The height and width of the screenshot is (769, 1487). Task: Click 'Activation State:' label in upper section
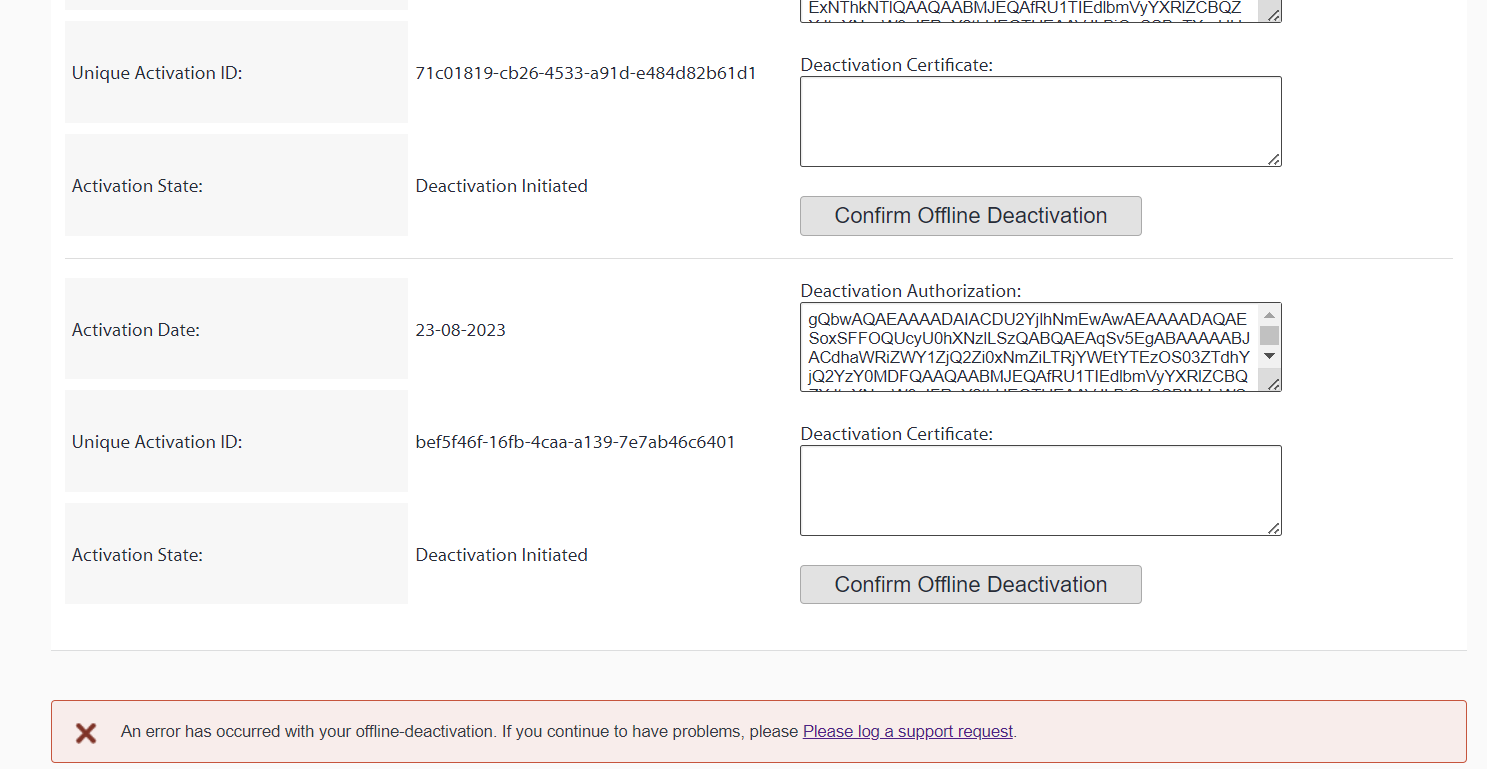137,186
